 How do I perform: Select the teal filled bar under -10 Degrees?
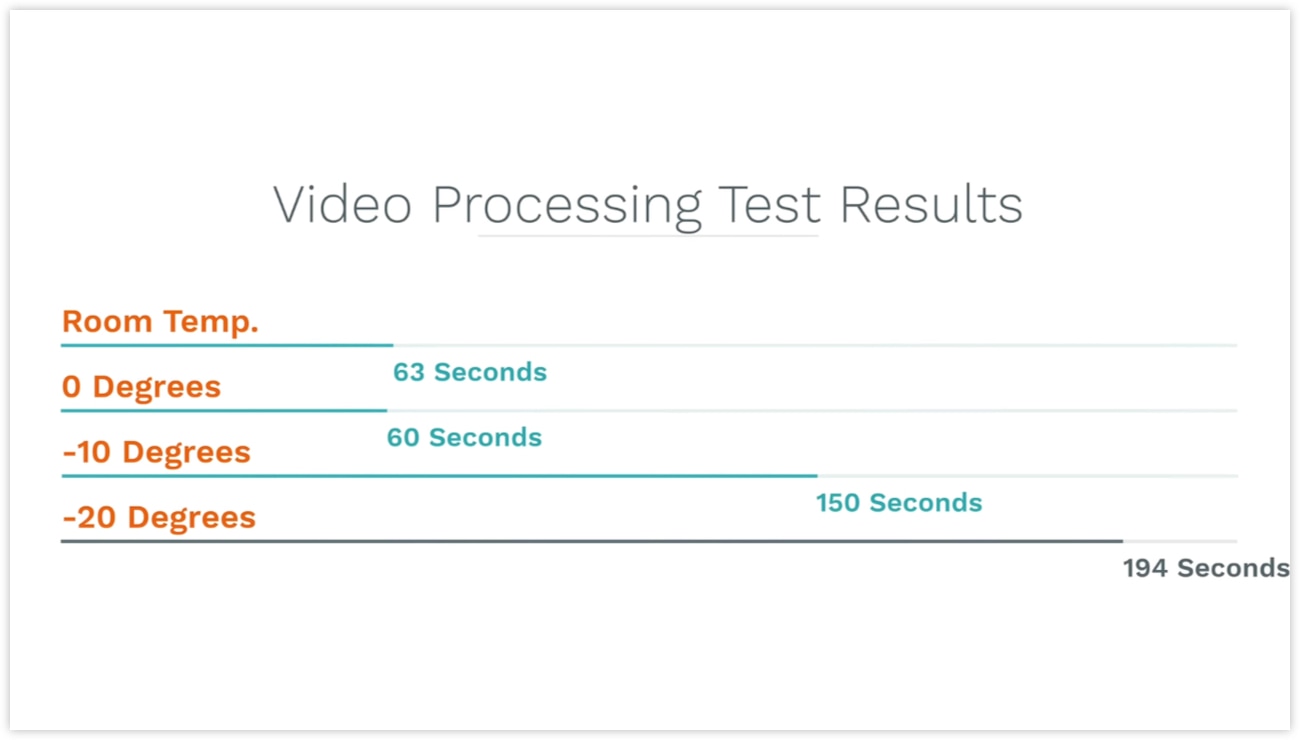pyautogui.click(x=439, y=476)
